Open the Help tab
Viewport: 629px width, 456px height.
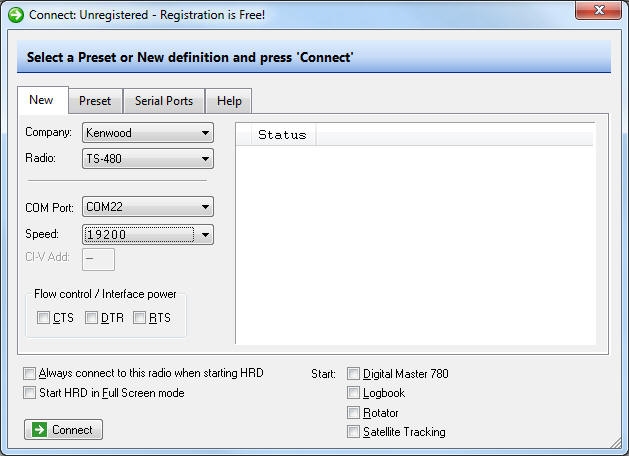click(x=229, y=101)
